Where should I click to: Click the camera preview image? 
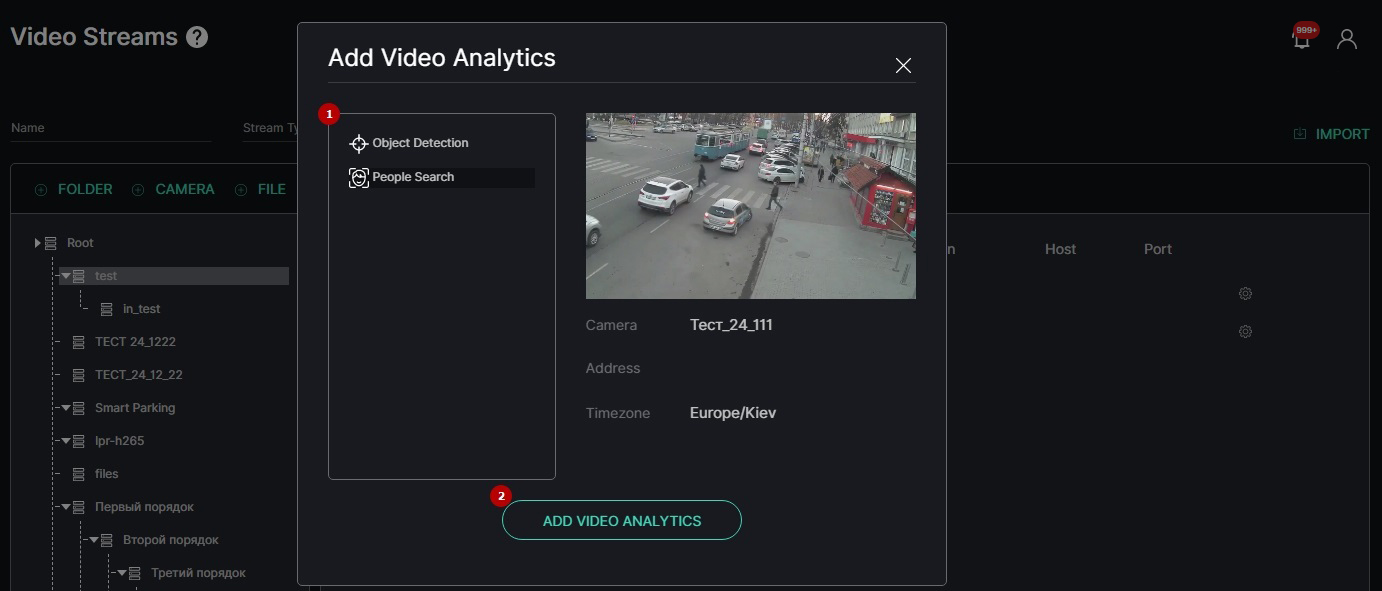pos(751,206)
